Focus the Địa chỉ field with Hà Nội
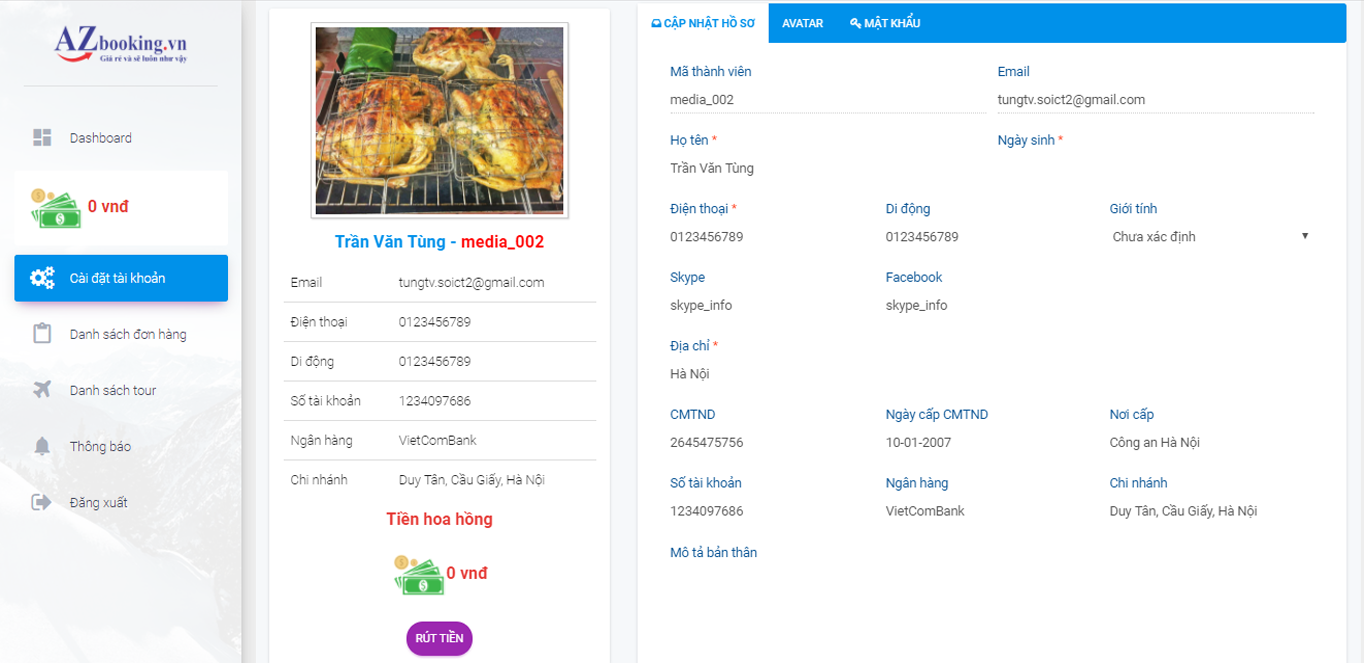The height and width of the screenshot is (663, 1364). [990, 374]
